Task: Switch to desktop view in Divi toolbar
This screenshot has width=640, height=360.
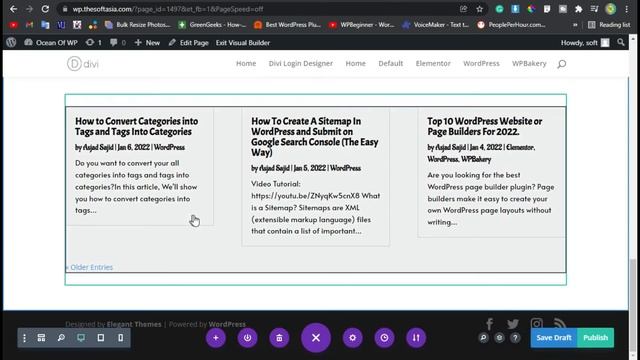Action: [81, 338]
